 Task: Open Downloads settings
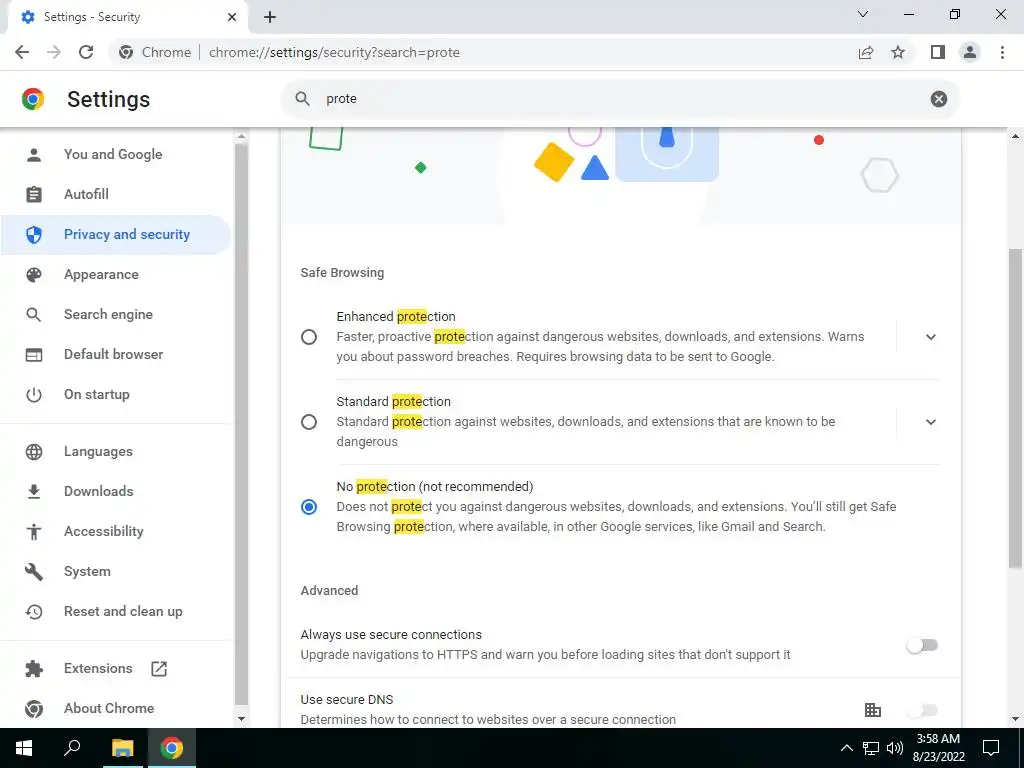(x=116, y=491)
